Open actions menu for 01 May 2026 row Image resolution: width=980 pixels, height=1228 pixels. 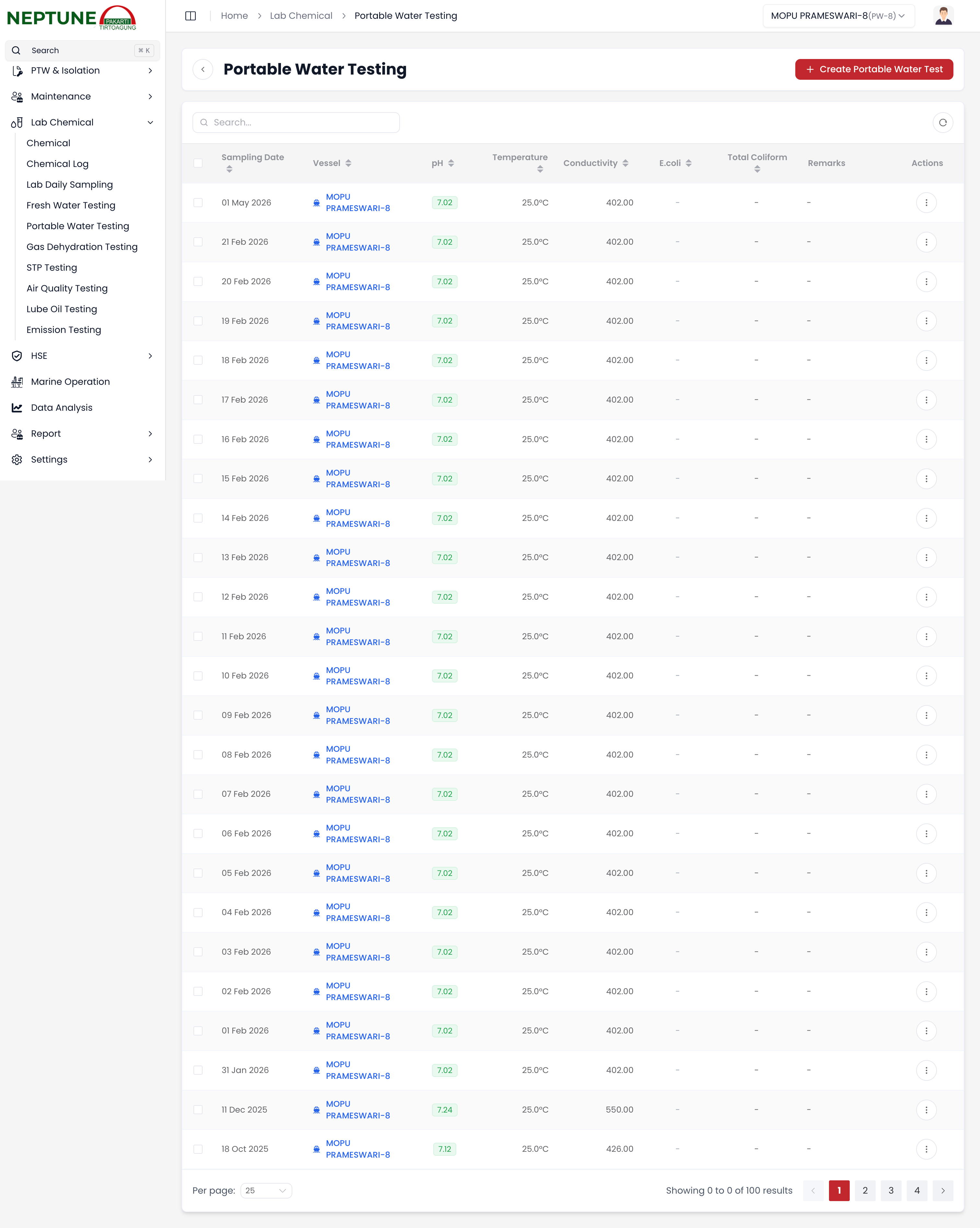click(926, 203)
